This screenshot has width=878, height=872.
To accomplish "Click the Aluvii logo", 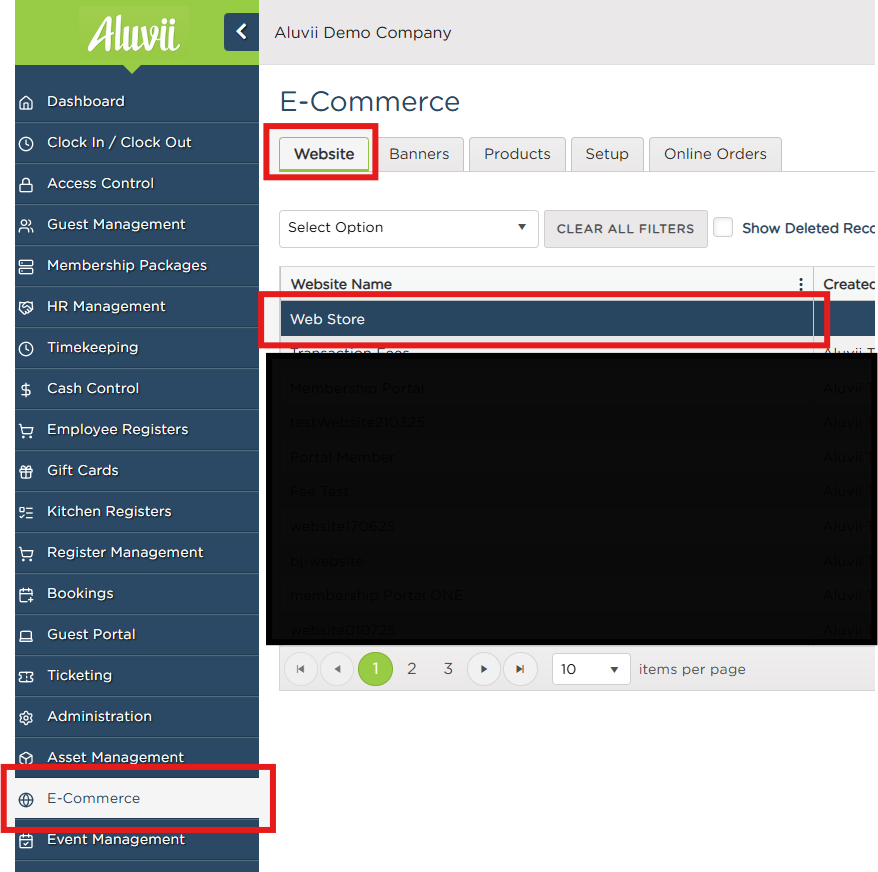I will [x=133, y=35].
